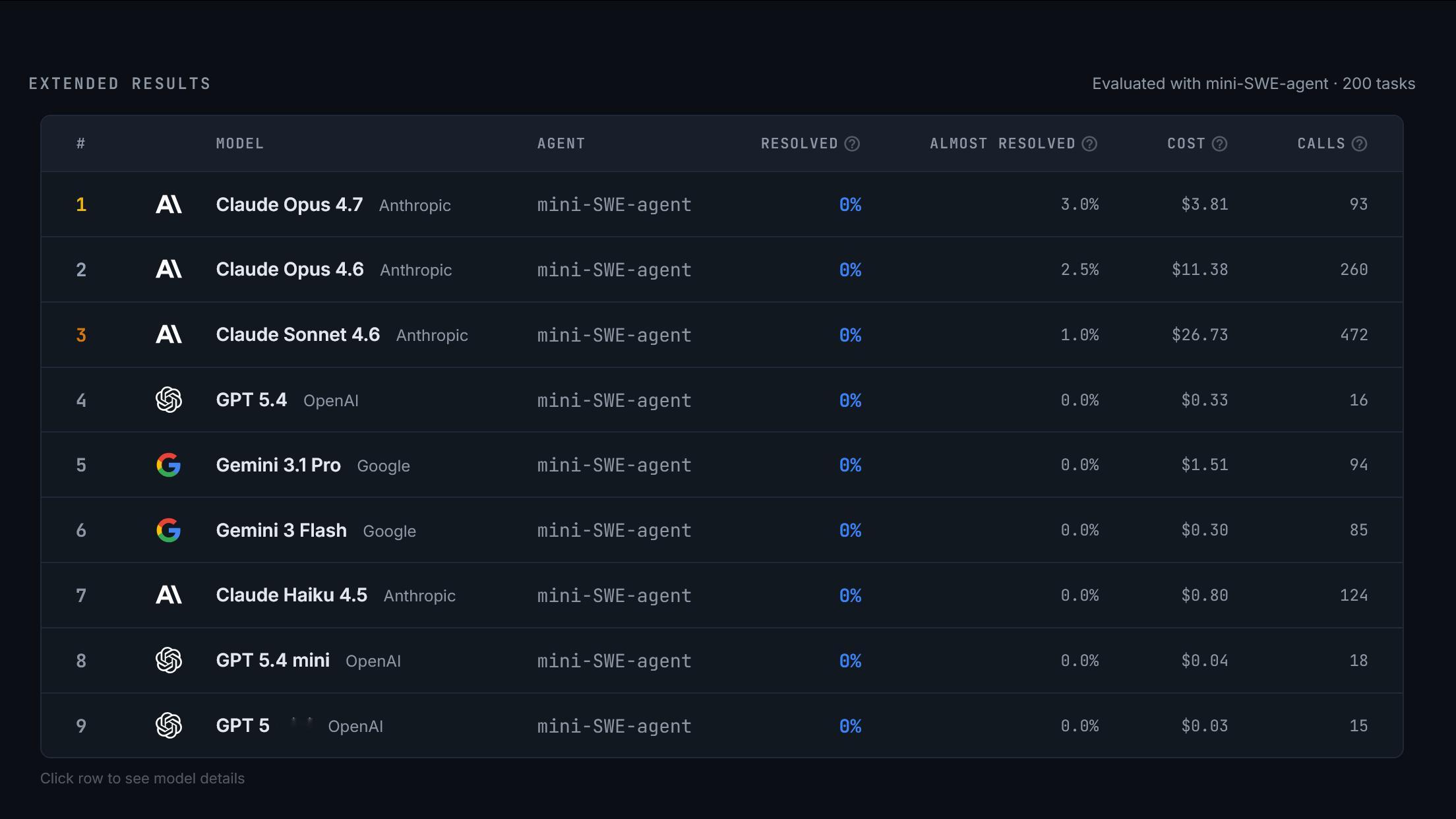Image resolution: width=1456 pixels, height=819 pixels.
Task: Click the 'Click row to see model details' hint
Action: [x=142, y=778]
